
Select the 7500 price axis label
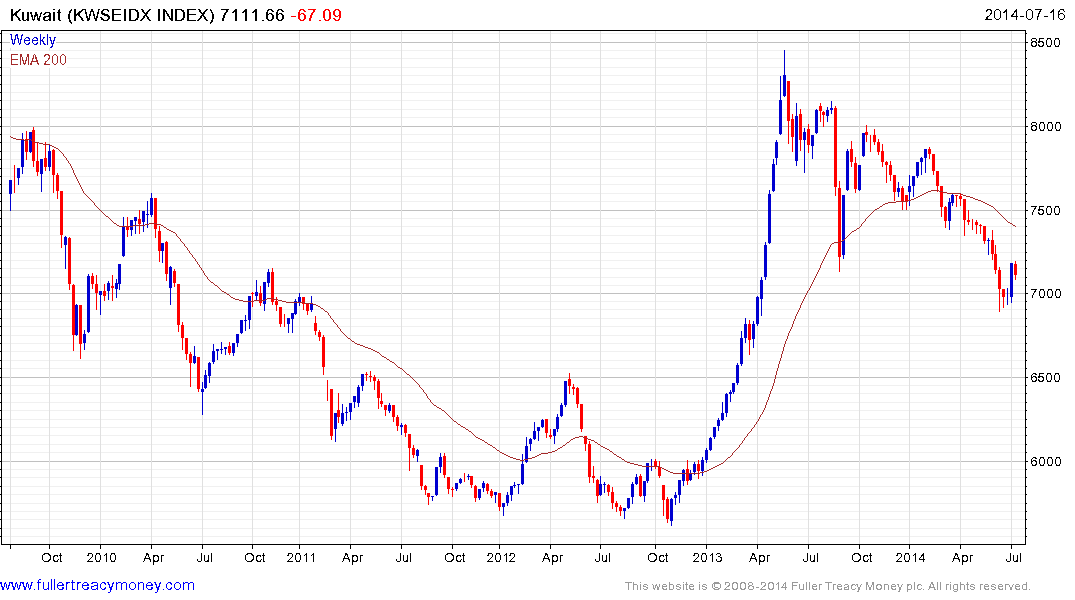click(1046, 211)
